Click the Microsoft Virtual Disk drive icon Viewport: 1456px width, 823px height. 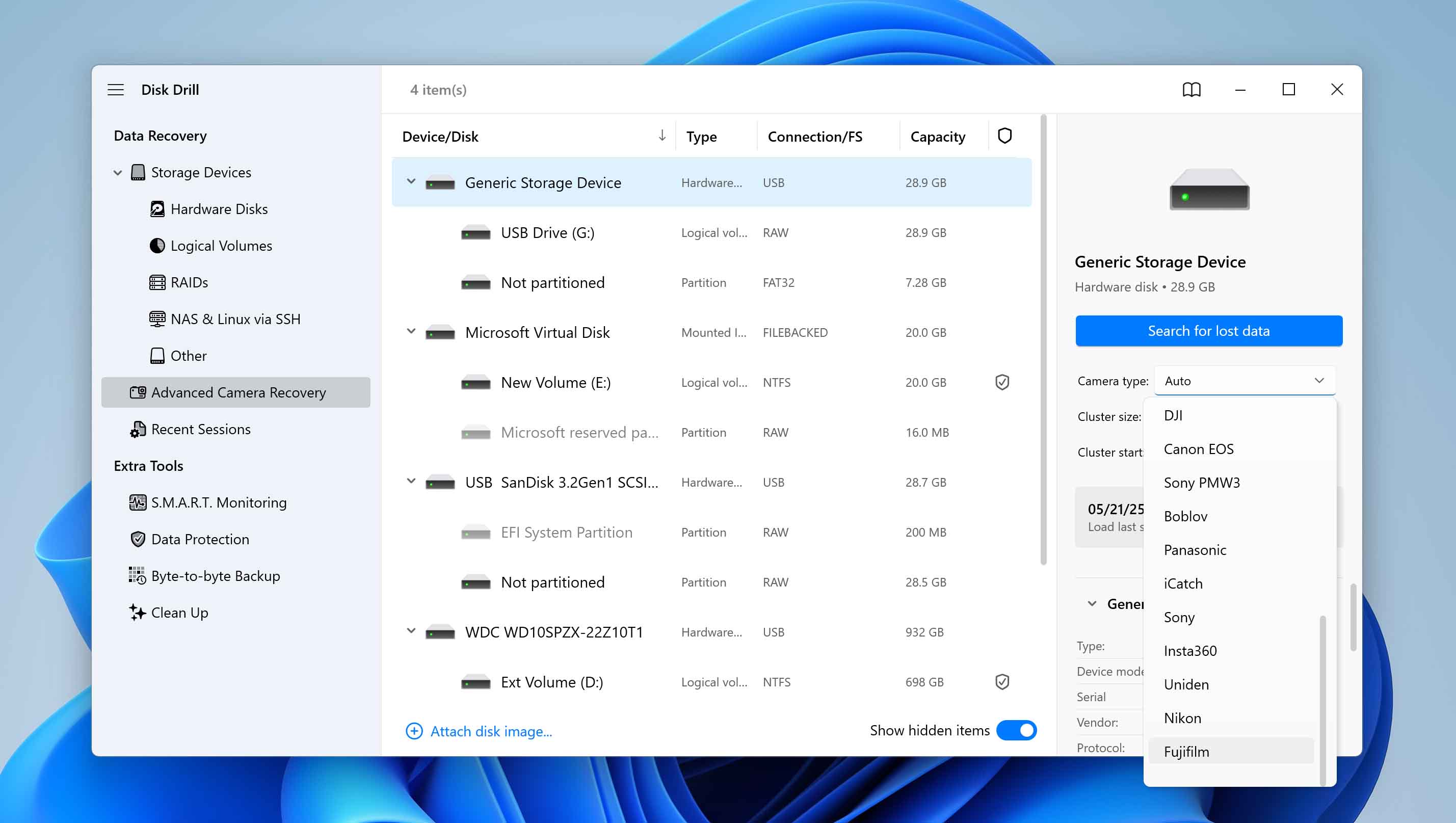pyautogui.click(x=440, y=333)
